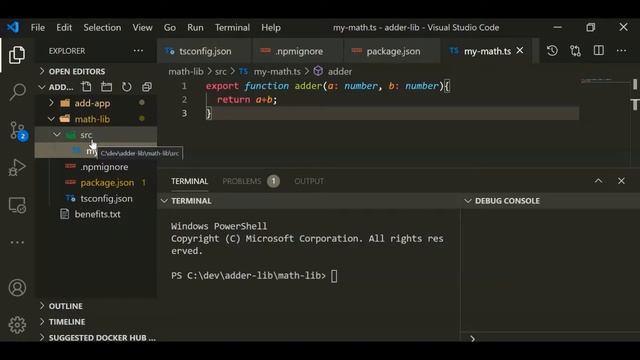The width and height of the screenshot is (640, 360).
Task: Split the editor to the right
Action: [x=599, y=51]
